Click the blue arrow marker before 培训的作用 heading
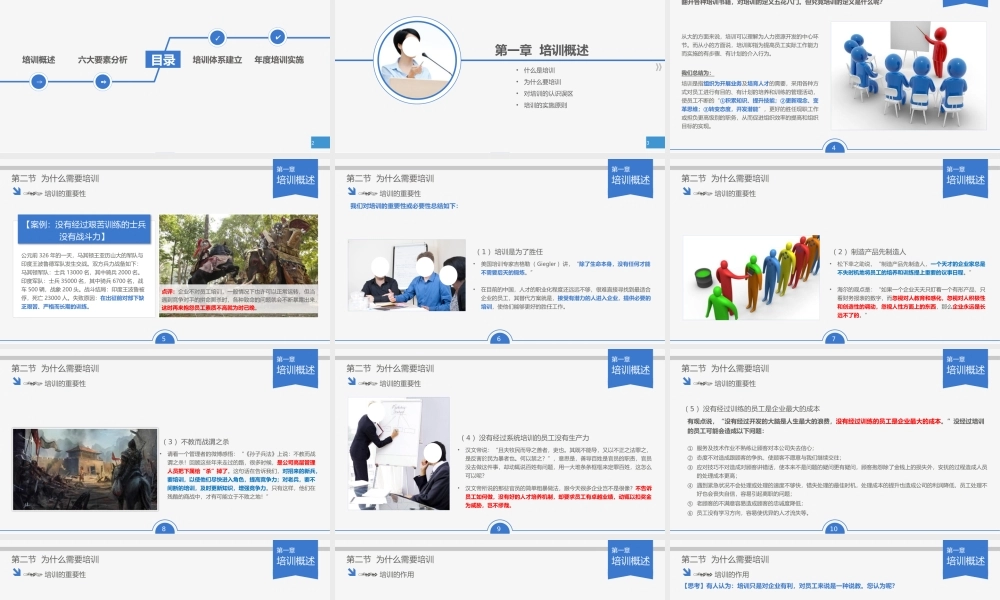1000x600 pixels. coord(350,572)
